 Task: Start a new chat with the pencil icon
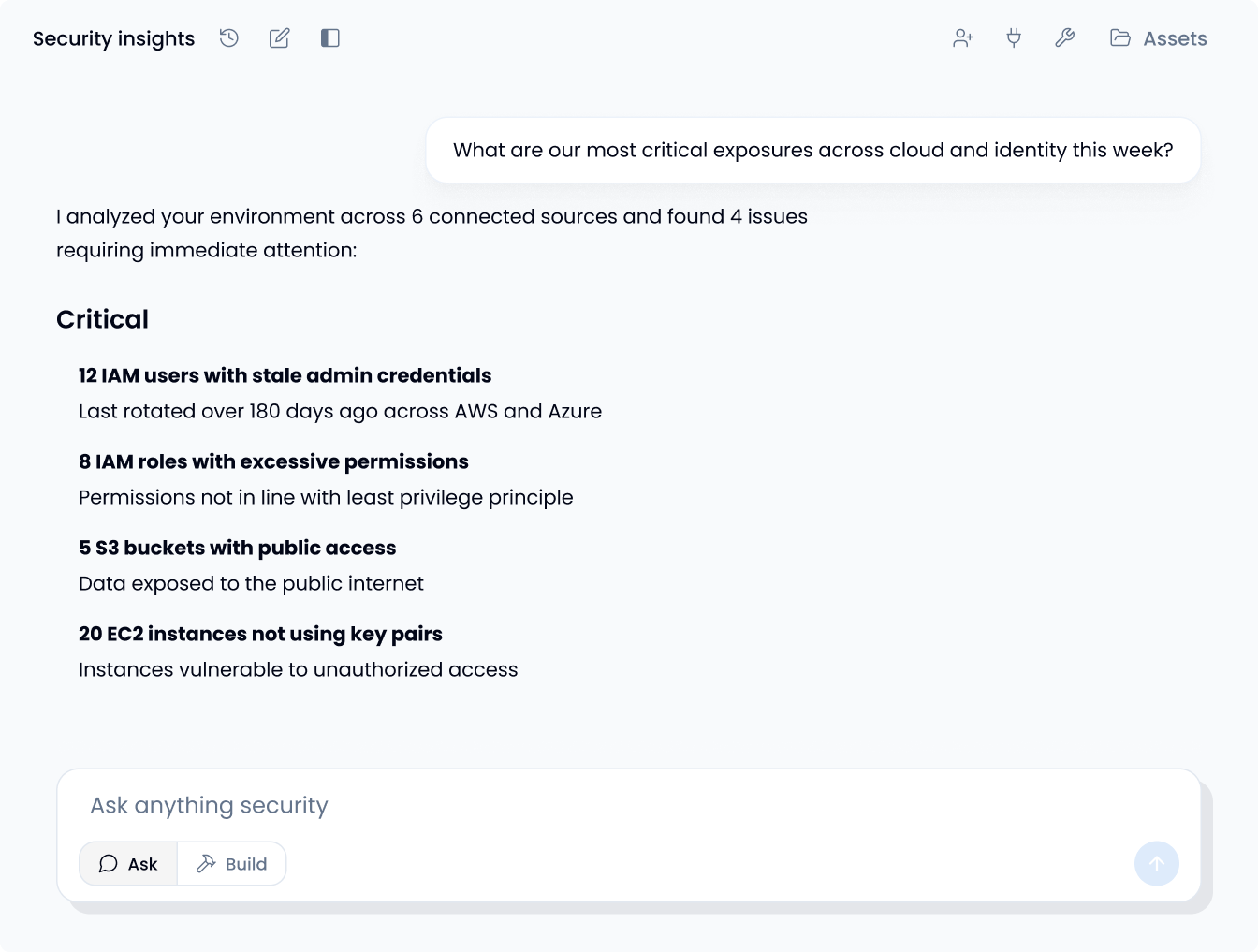(279, 38)
